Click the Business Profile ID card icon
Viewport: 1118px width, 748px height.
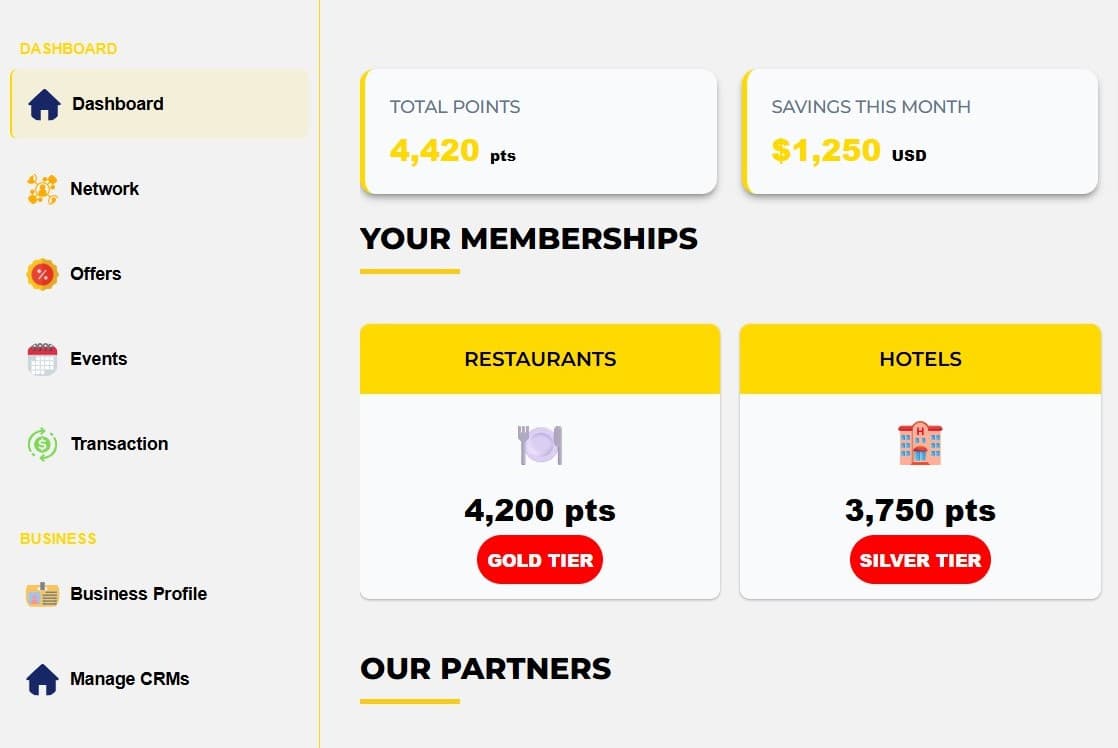(x=42, y=594)
